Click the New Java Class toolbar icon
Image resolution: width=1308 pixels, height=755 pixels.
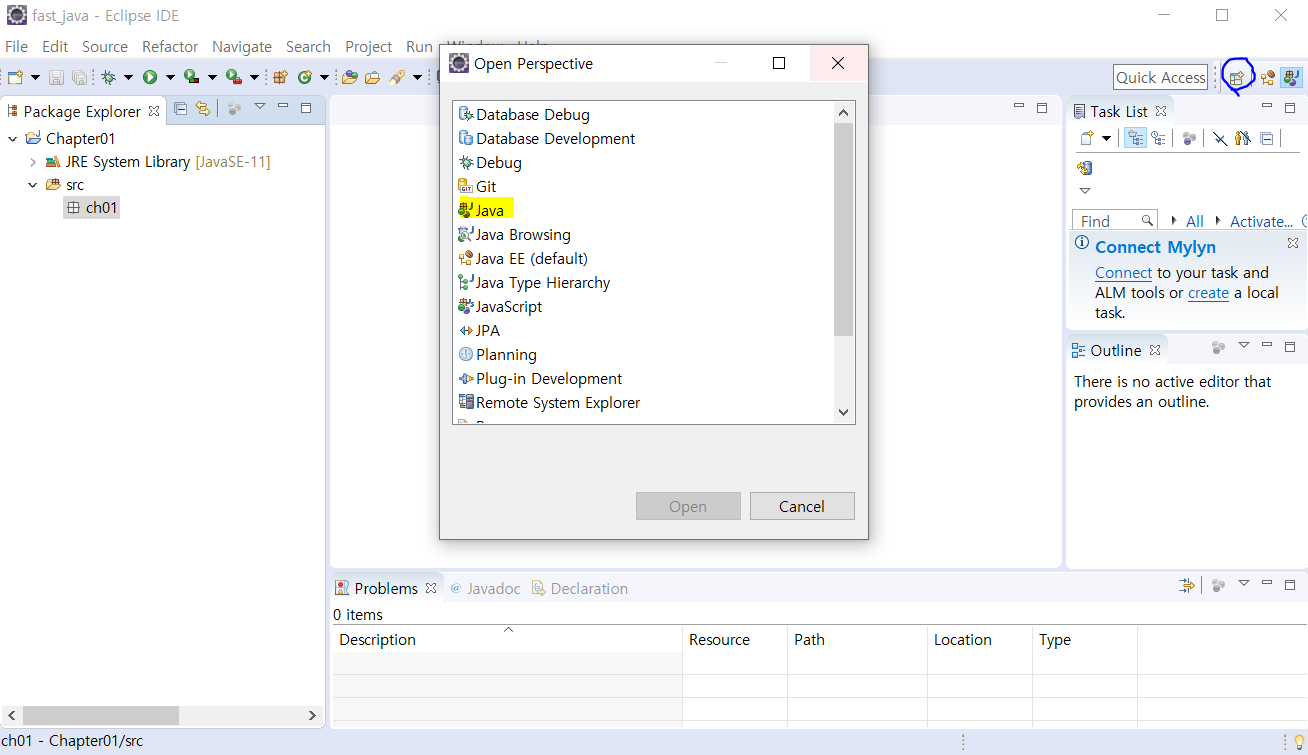[305, 77]
